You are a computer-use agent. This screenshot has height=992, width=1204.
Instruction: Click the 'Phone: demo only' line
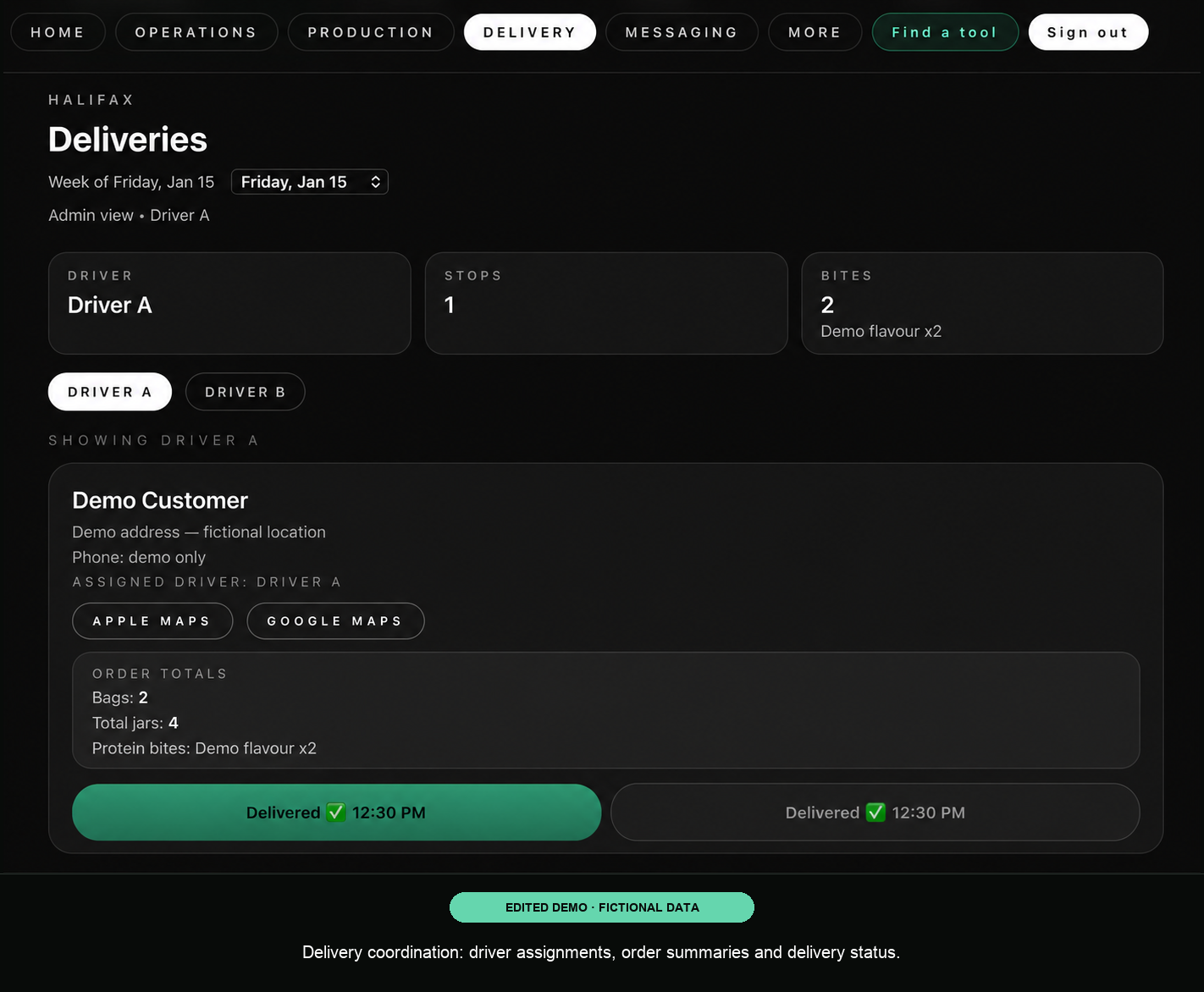tap(139, 558)
